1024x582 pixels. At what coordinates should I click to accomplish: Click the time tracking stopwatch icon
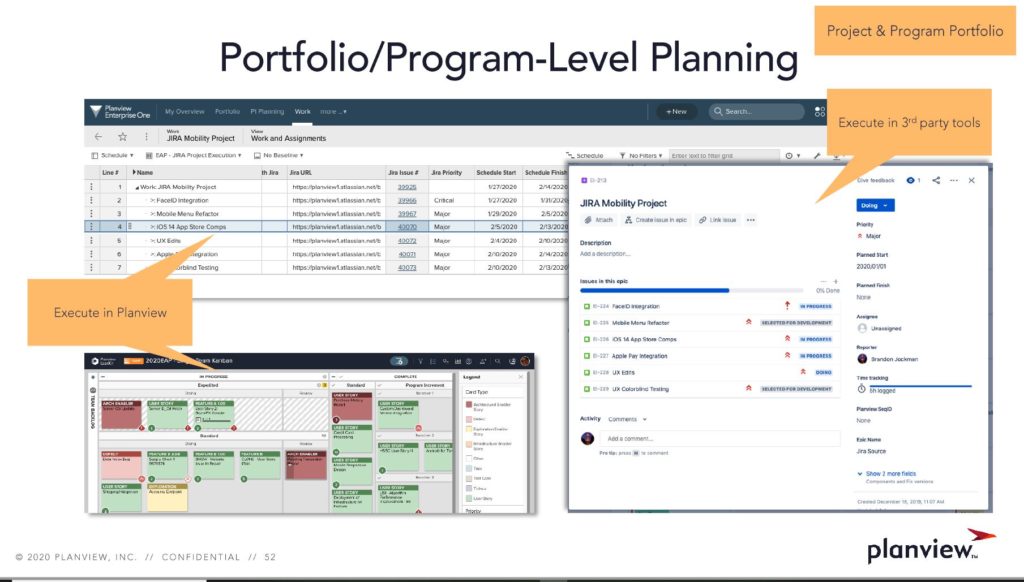(861, 389)
